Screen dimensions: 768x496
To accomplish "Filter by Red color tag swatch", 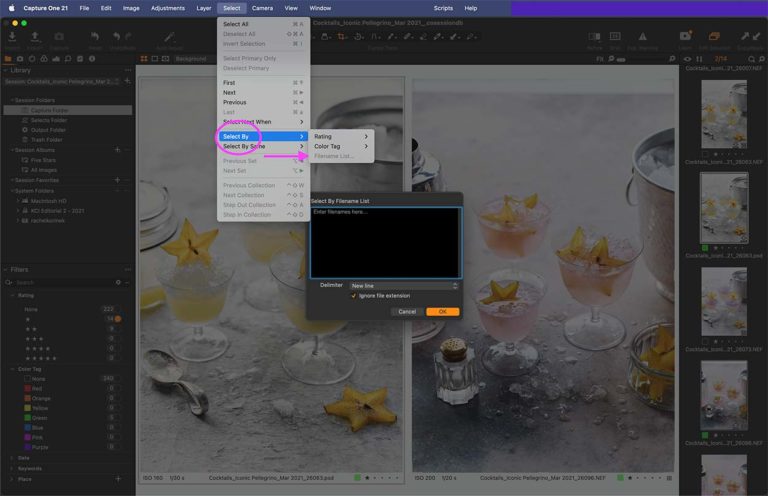I will tap(28, 388).
